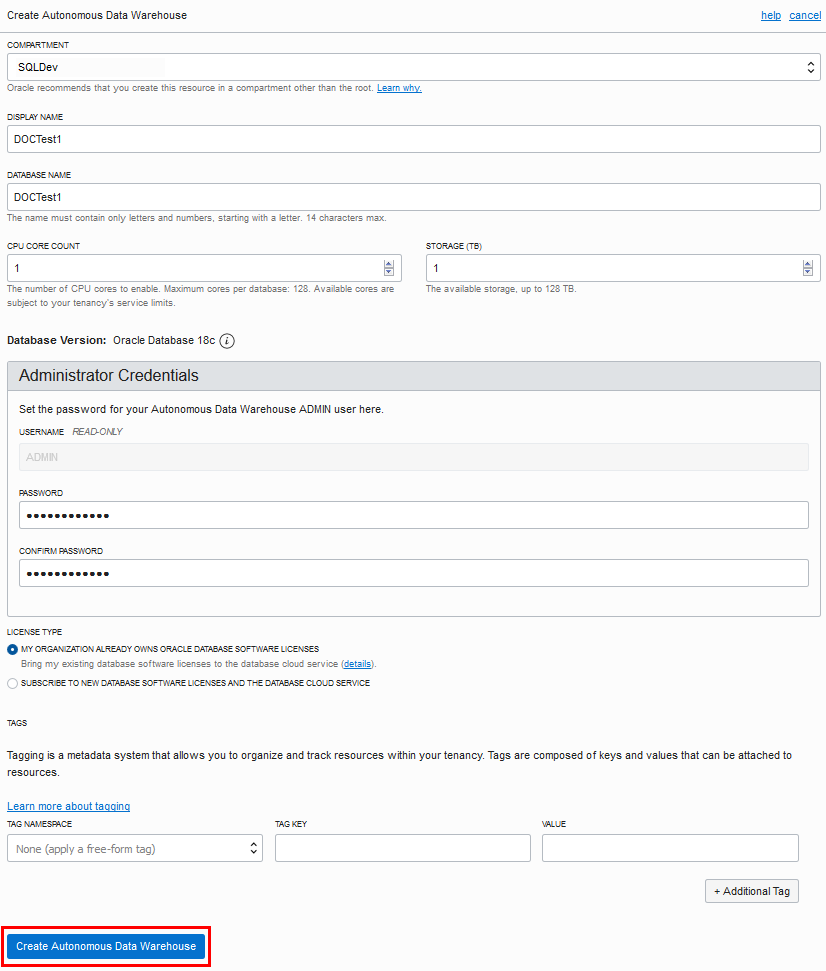Decrease CPU Core Count with the down stepper
The width and height of the screenshot is (826, 971).
coord(389,272)
